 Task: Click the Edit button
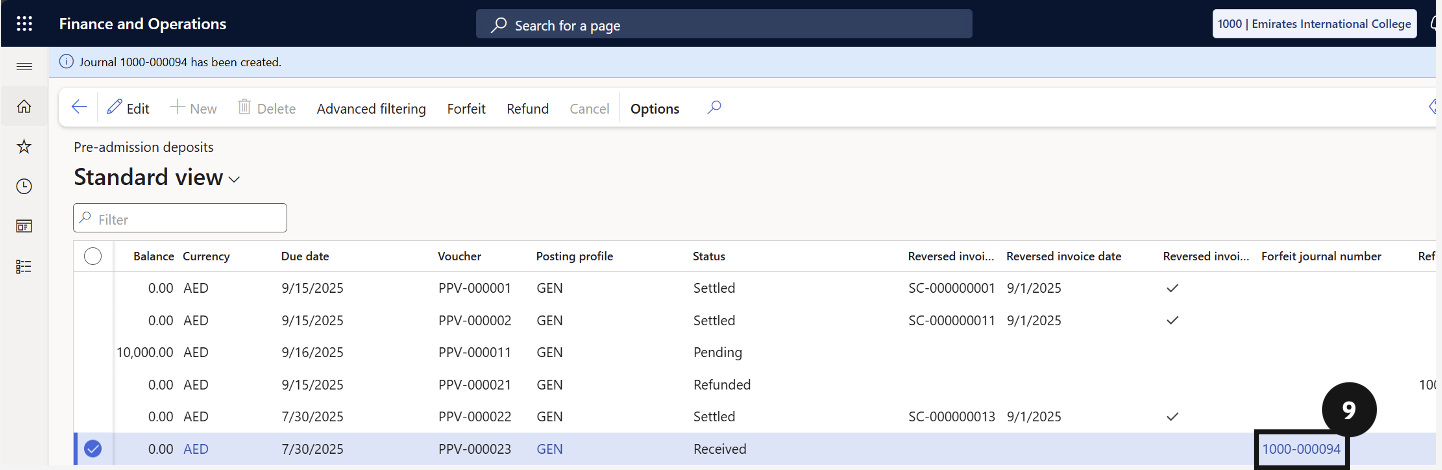(128, 108)
